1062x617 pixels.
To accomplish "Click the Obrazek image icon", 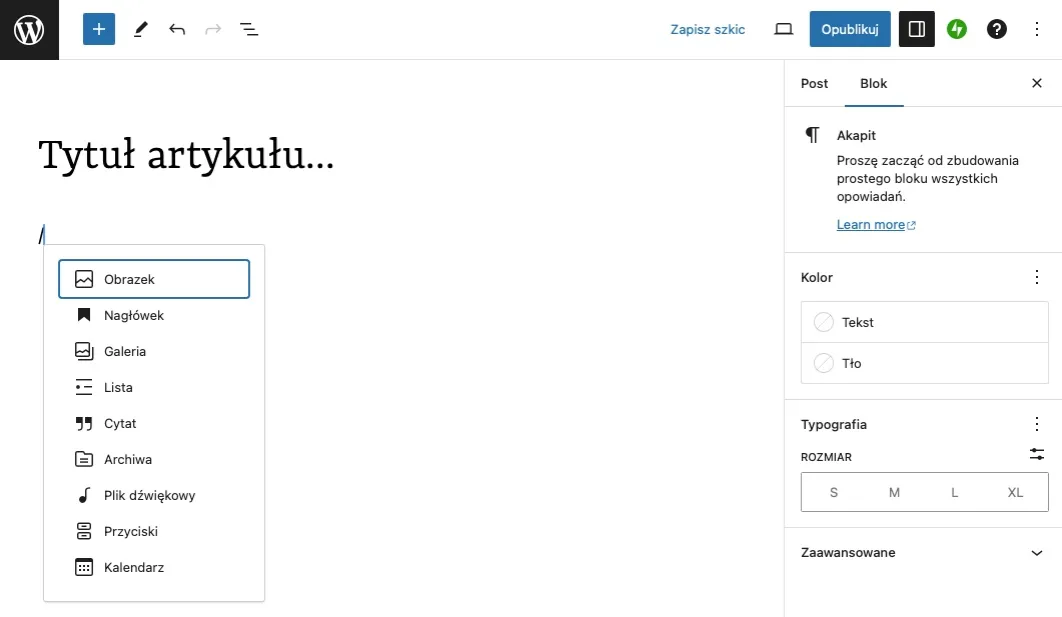I will 84,279.
